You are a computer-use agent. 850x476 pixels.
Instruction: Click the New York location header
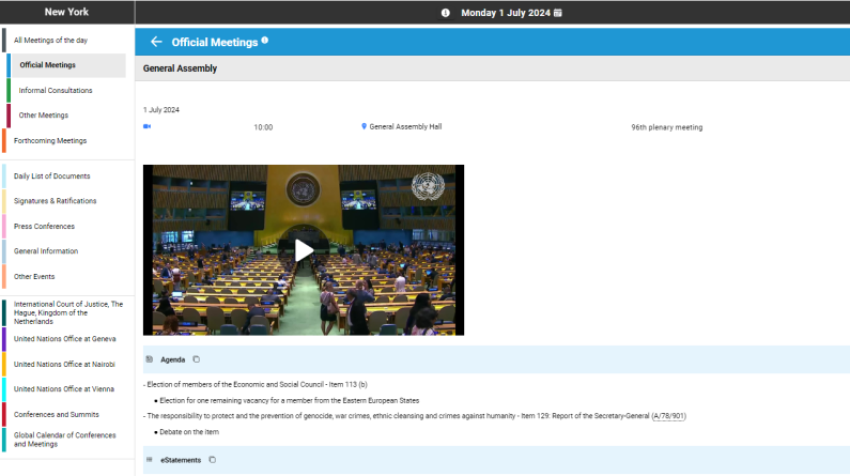pyautogui.click(x=67, y=12)
